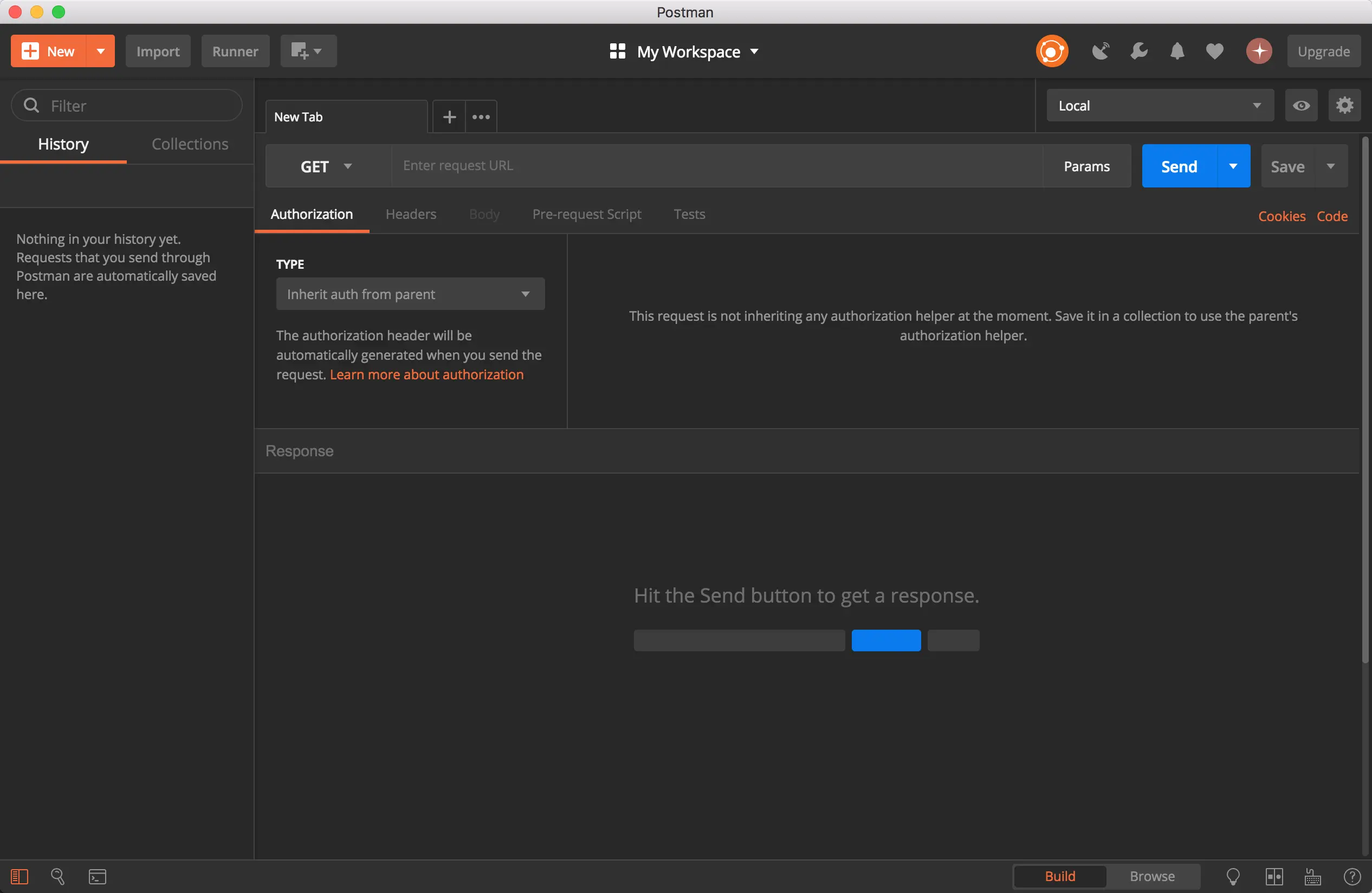Open notifications bell icon
This screenshot has height=893, width=1372.
coord(1176,51)
